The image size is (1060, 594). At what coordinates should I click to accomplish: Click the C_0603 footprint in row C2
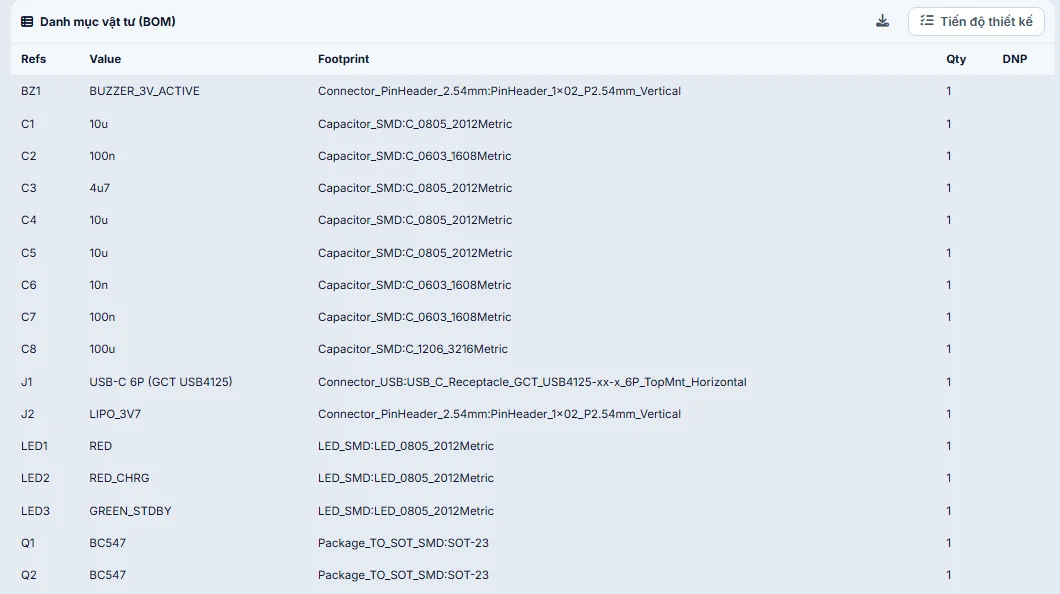click(x=414, y=155)
